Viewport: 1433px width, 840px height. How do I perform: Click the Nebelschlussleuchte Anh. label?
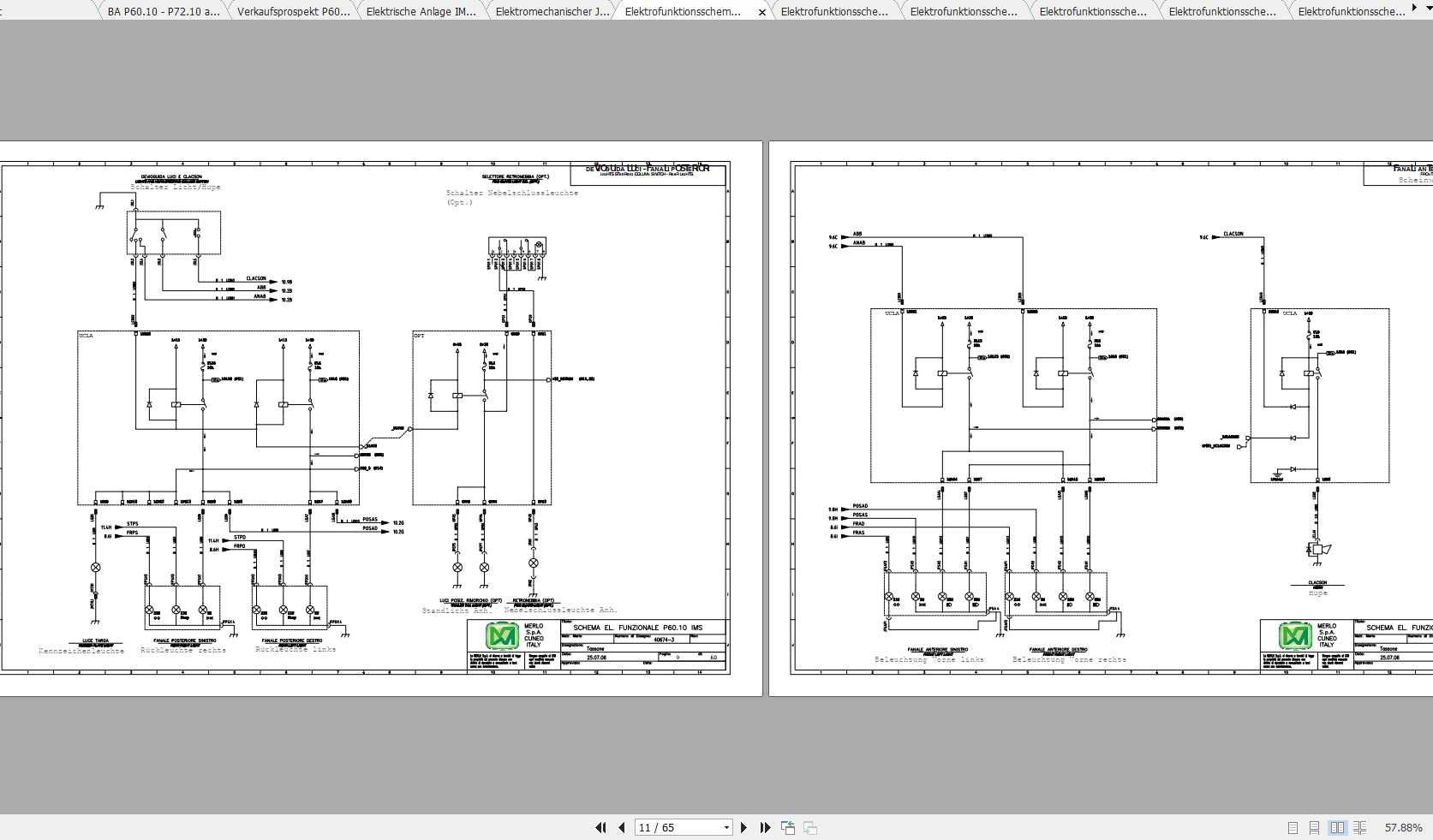560,611
